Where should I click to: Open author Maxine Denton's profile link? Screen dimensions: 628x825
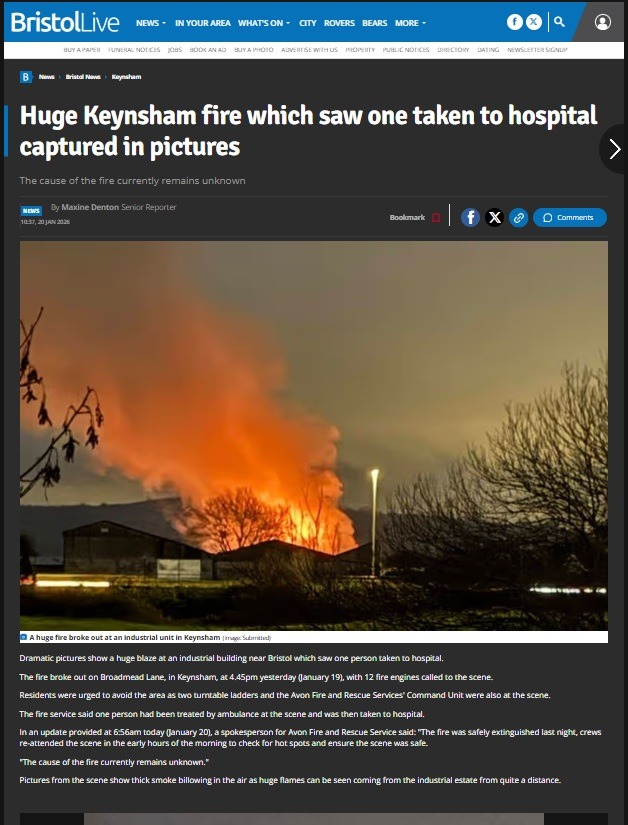point(90,207)
